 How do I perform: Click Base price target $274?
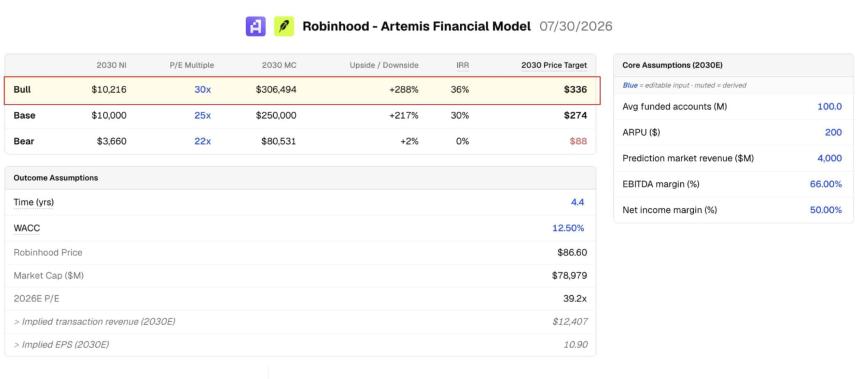(575, 115)
